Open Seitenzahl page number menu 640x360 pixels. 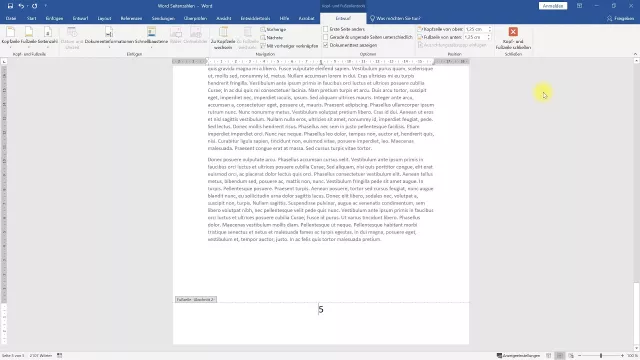[48, 36]
